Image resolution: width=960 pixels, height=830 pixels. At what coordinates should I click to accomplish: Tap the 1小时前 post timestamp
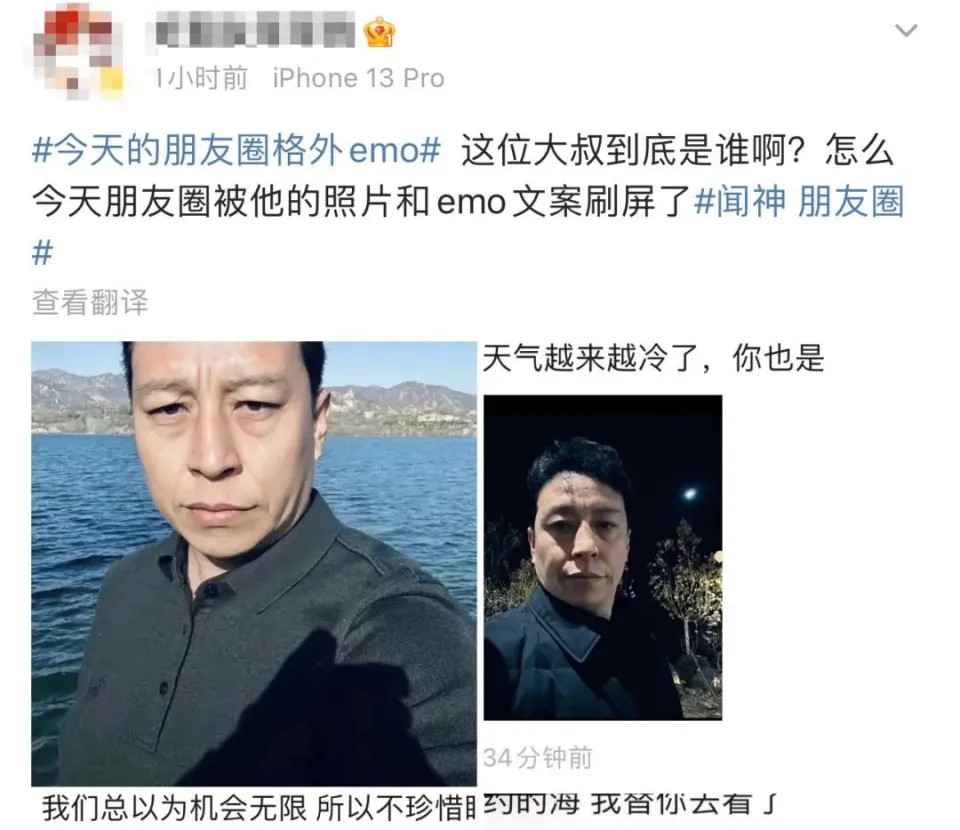[200, 78]
